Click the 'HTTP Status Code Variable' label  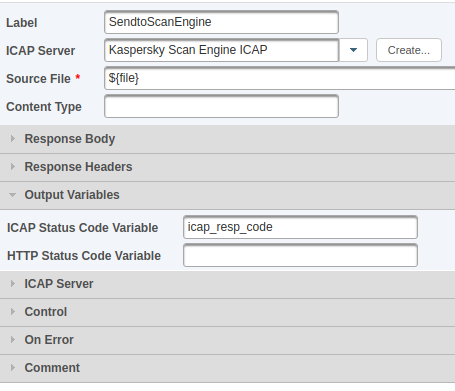(84, 256)
